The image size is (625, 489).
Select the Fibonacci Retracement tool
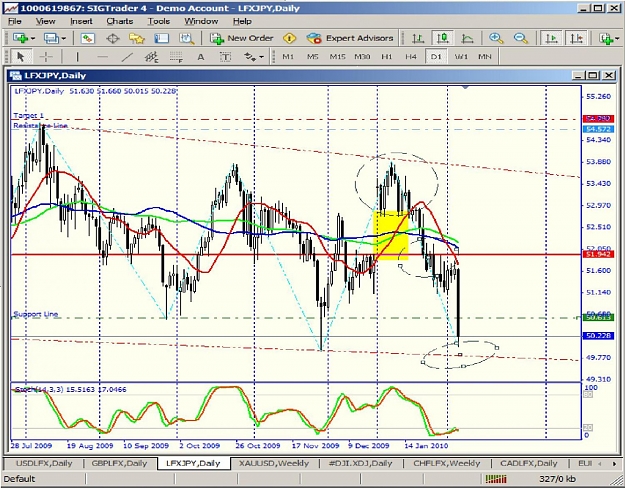pos(176,57)
